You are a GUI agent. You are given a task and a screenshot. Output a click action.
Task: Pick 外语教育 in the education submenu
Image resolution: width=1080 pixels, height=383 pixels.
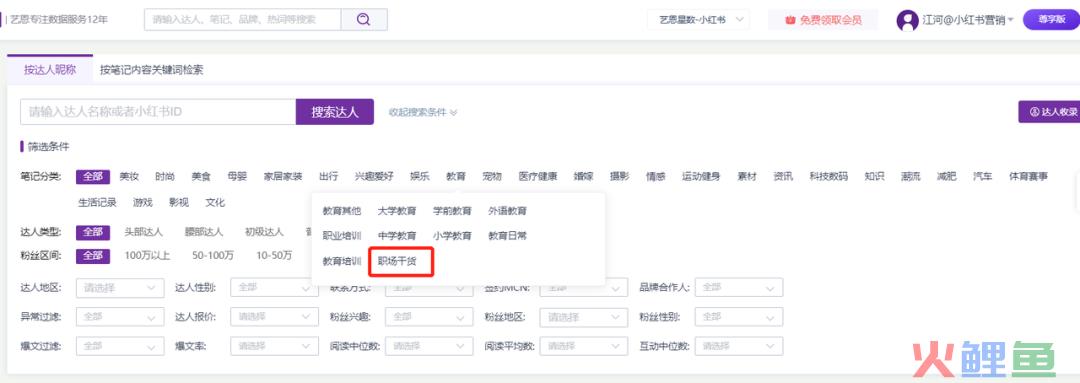pyautogui.click(x=508, y=211)
